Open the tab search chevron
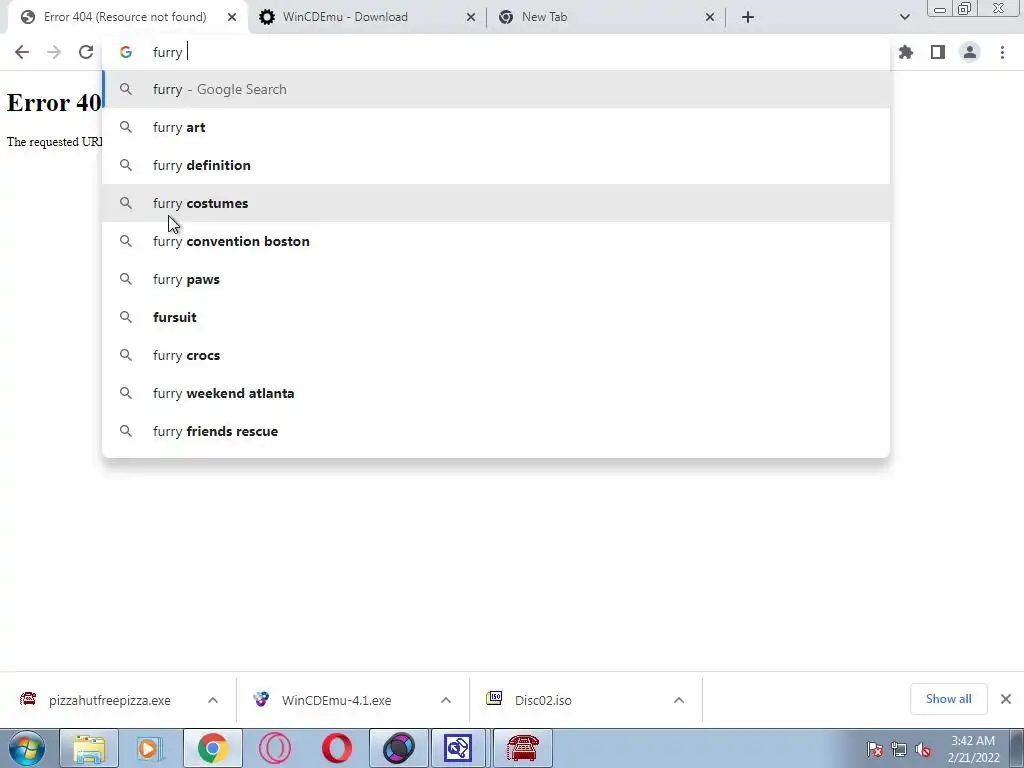Screen dimensions: 1024x768 (x=904, y=17)
